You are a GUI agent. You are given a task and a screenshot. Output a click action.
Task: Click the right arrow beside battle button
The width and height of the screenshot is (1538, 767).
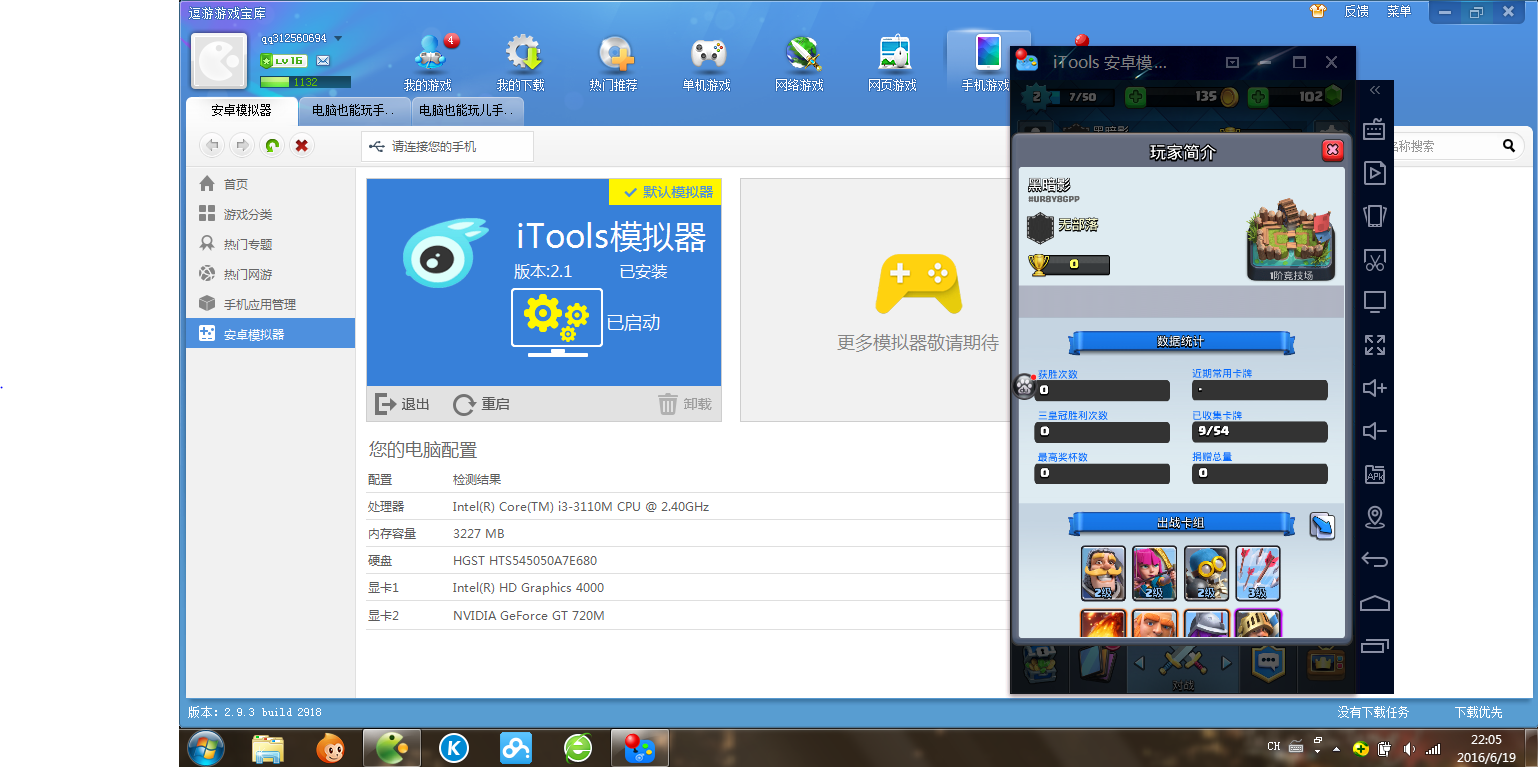(x=1227, y=663)
